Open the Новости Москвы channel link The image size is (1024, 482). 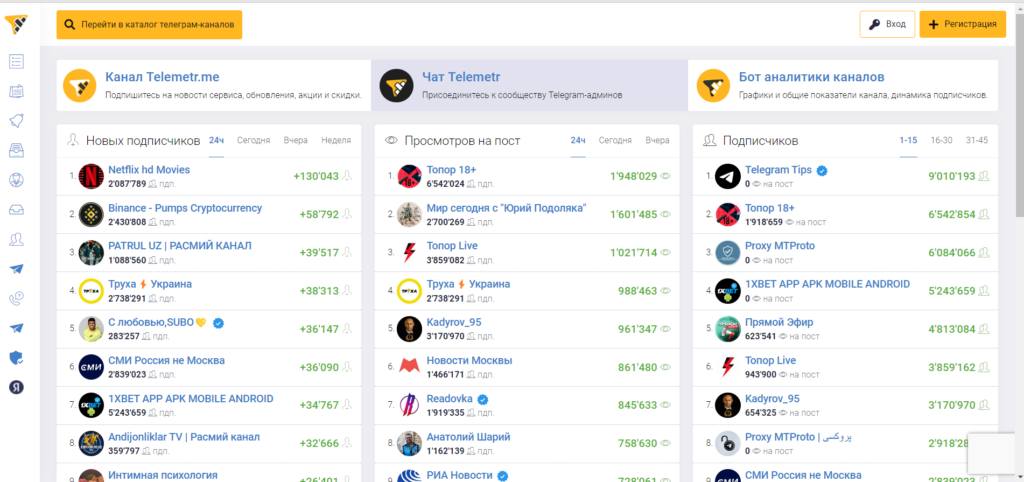click(469, 361)
